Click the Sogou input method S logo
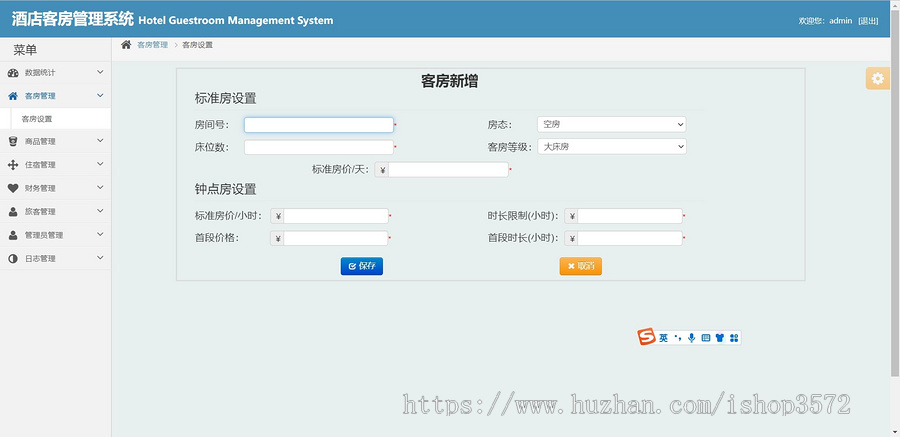Viewport: 900px width, 437px height. (x=647, y=337)
